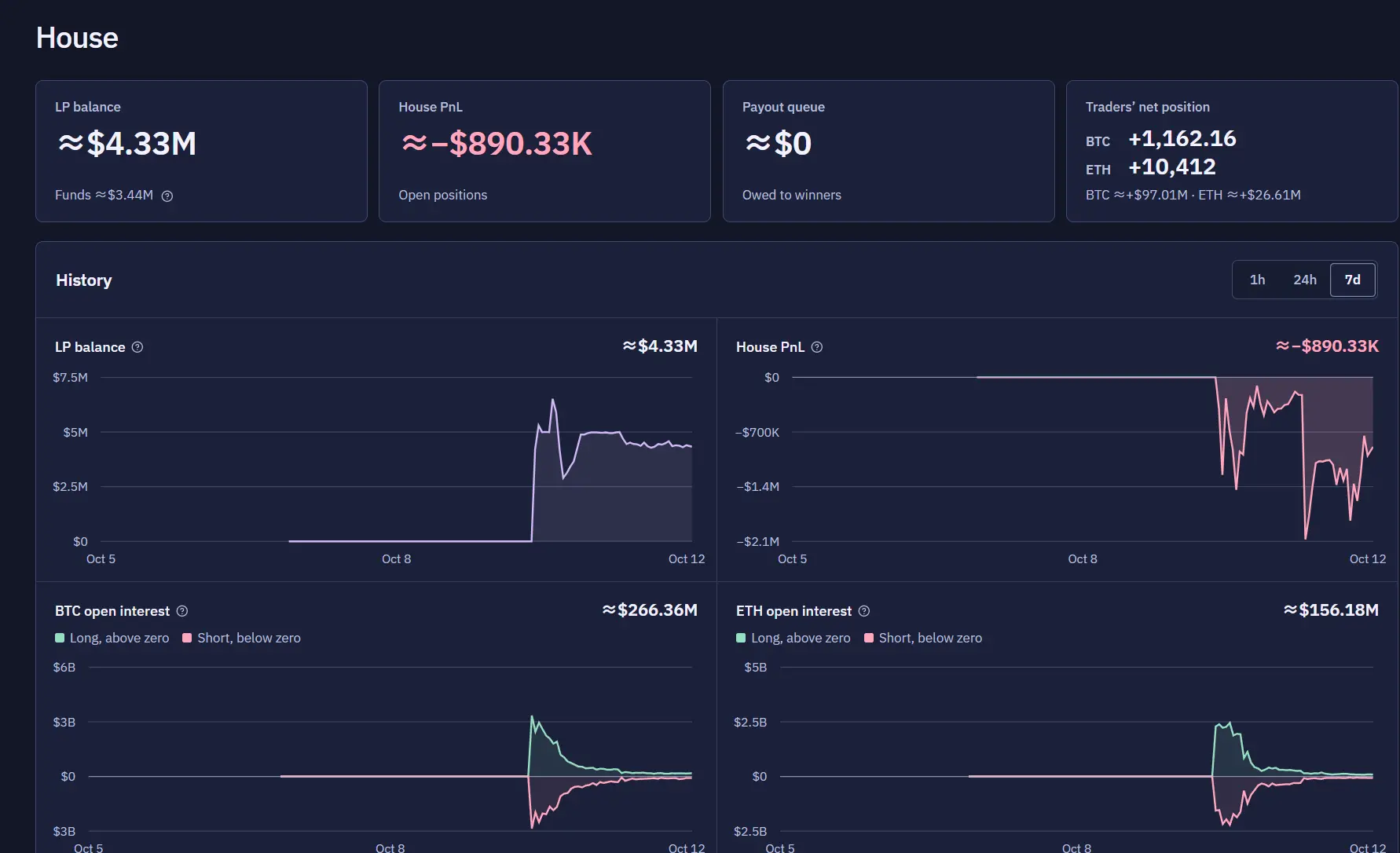Viewport: 1400px width, 853px height.
Task: Click ETH chart Short legend pink swatch
Action: click(x=869, y=638)
